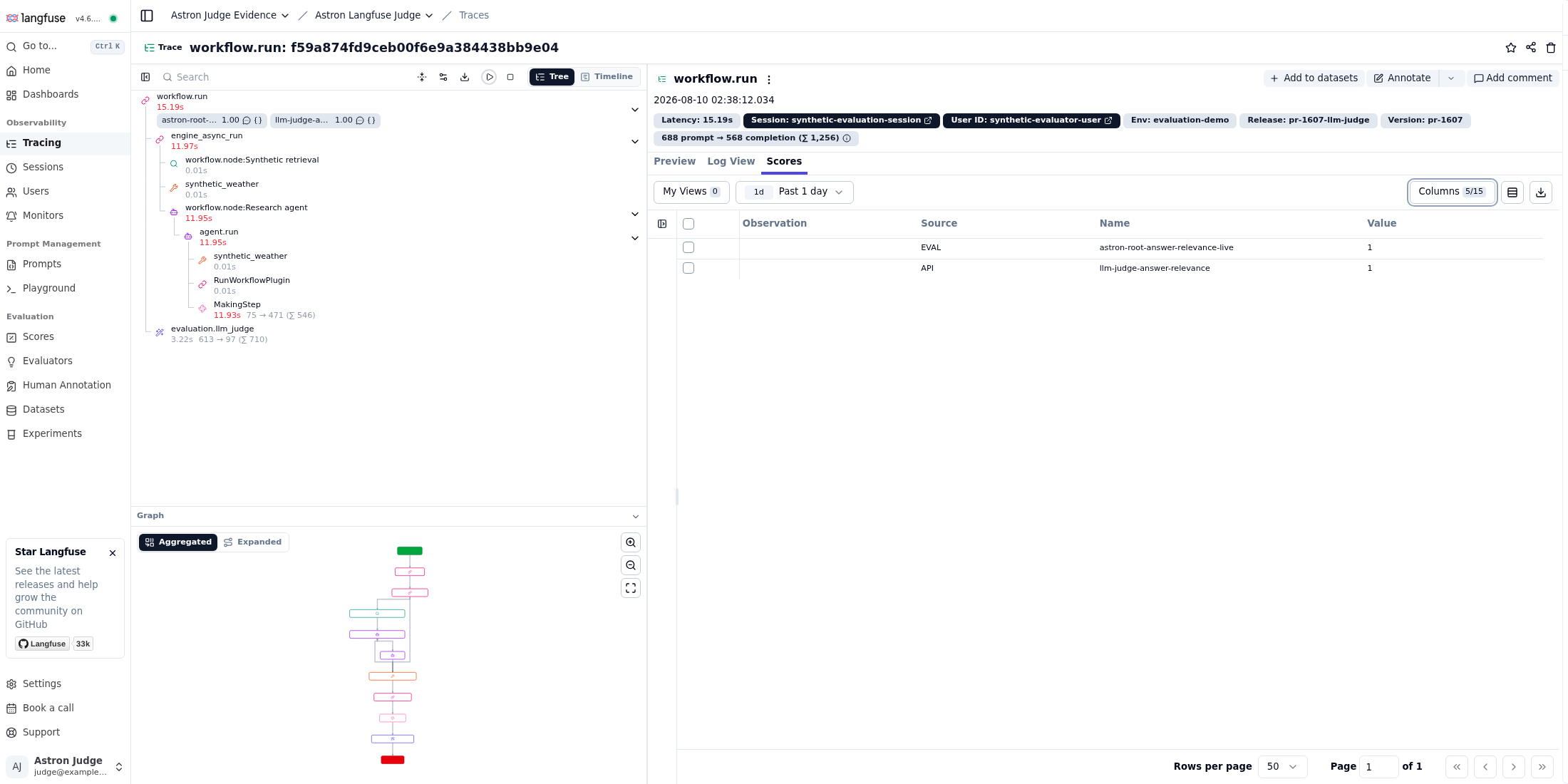
Task: Collapse workflow.node:Research agent node
Action: (x=634, y=214)
